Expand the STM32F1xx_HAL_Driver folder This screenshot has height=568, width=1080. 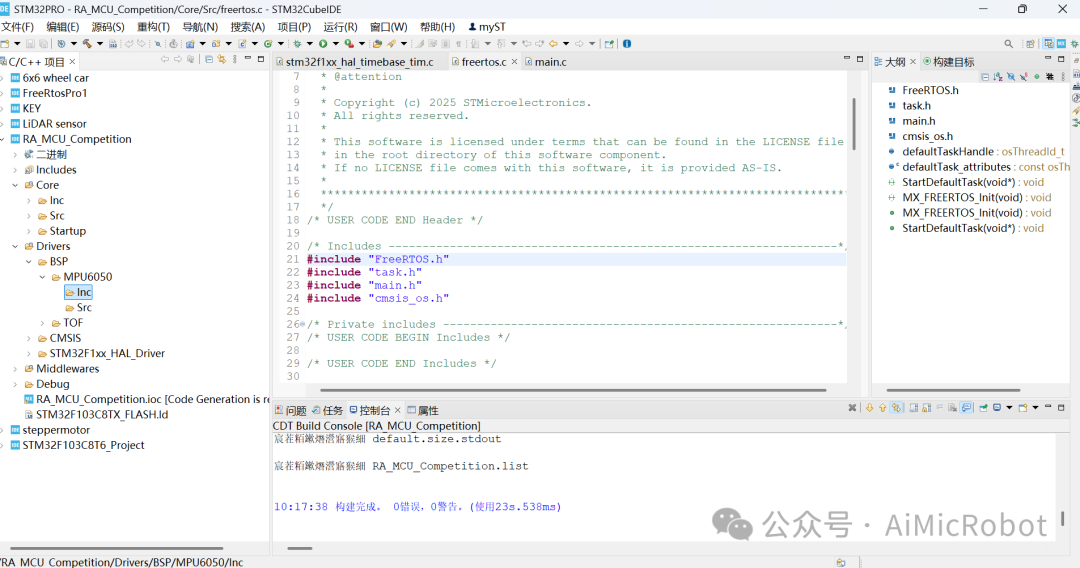(x=29, y=353)
